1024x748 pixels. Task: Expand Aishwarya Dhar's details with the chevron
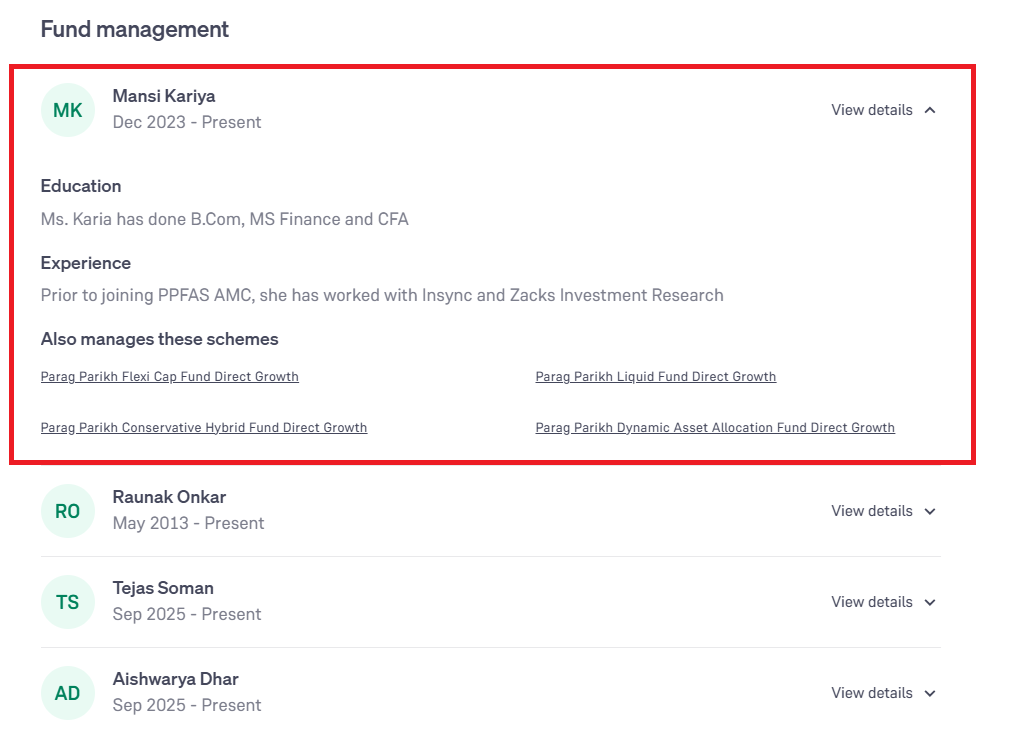click(x=930, y=692)
